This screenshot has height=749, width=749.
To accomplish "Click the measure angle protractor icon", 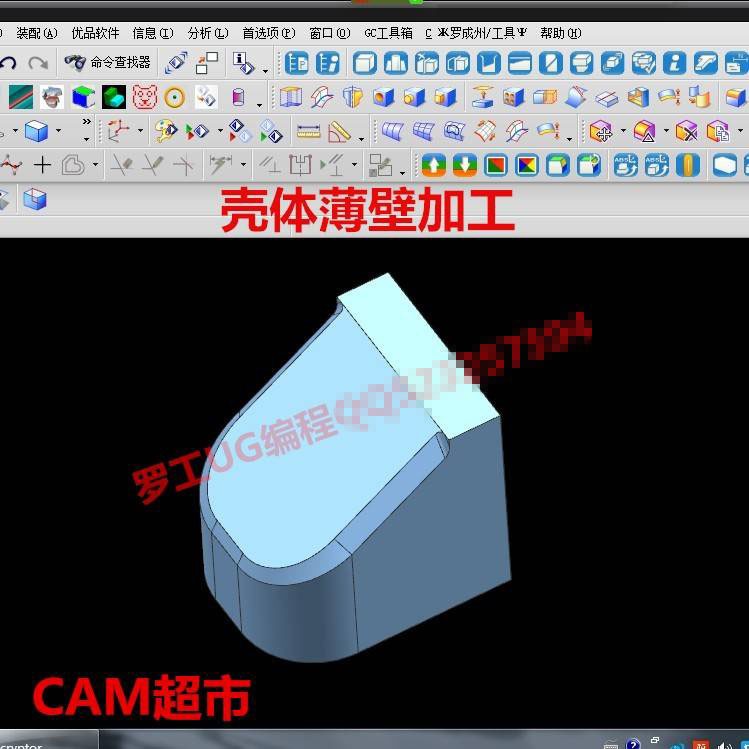I will (339, 131).
